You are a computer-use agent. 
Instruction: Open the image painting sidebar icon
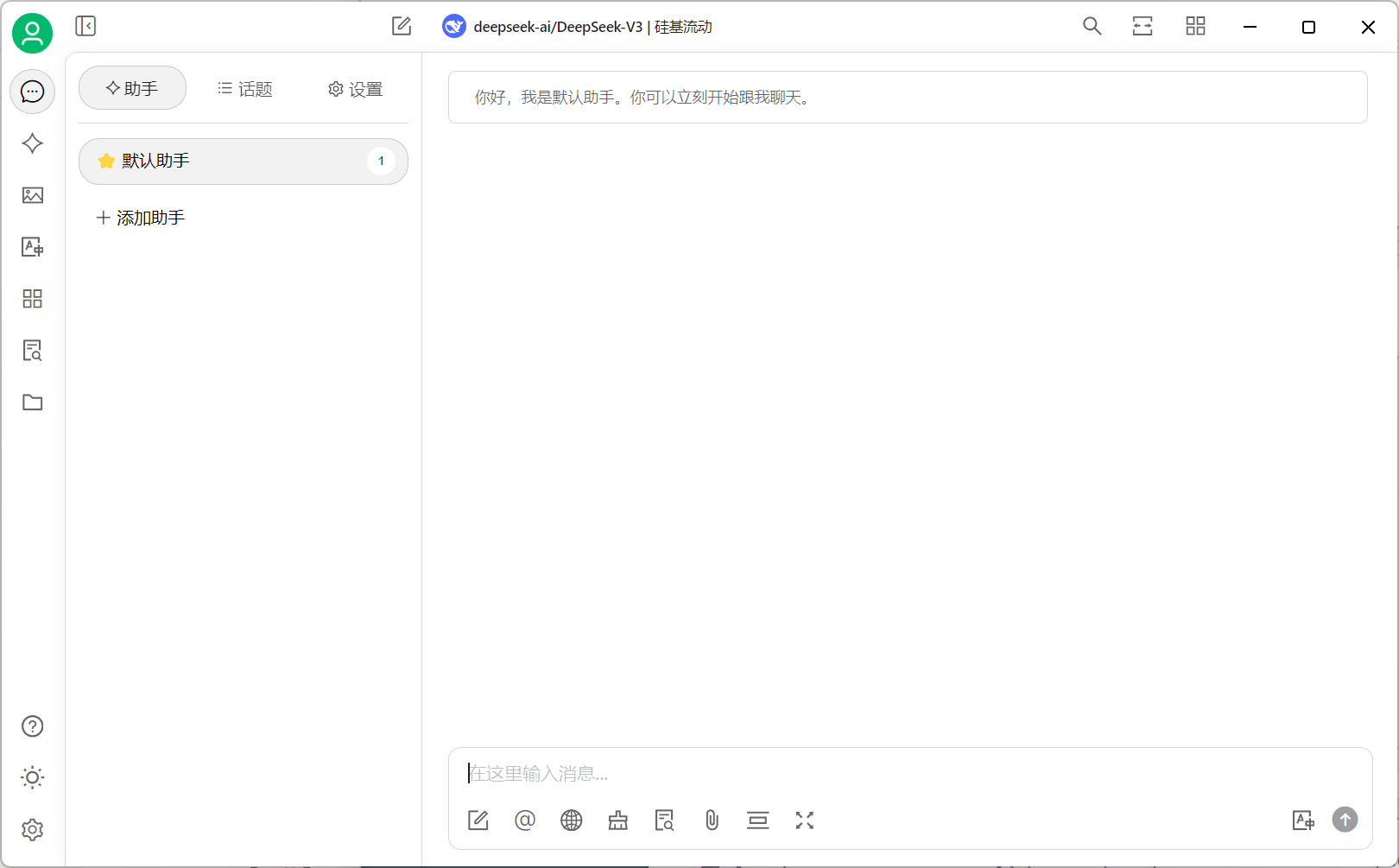pos(32,195)
